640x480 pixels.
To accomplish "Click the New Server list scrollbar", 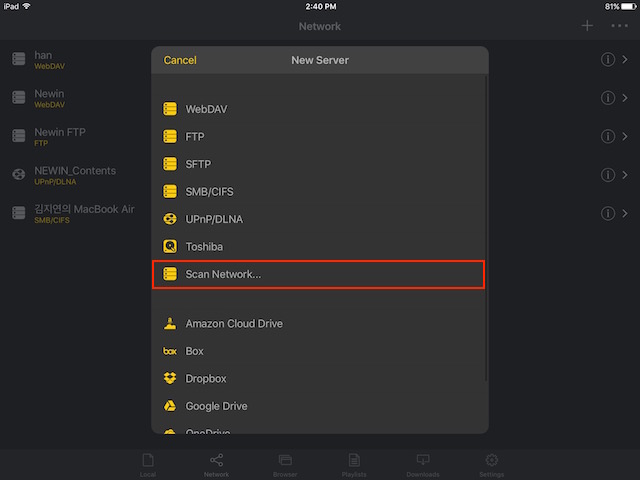I will [486, 229].
